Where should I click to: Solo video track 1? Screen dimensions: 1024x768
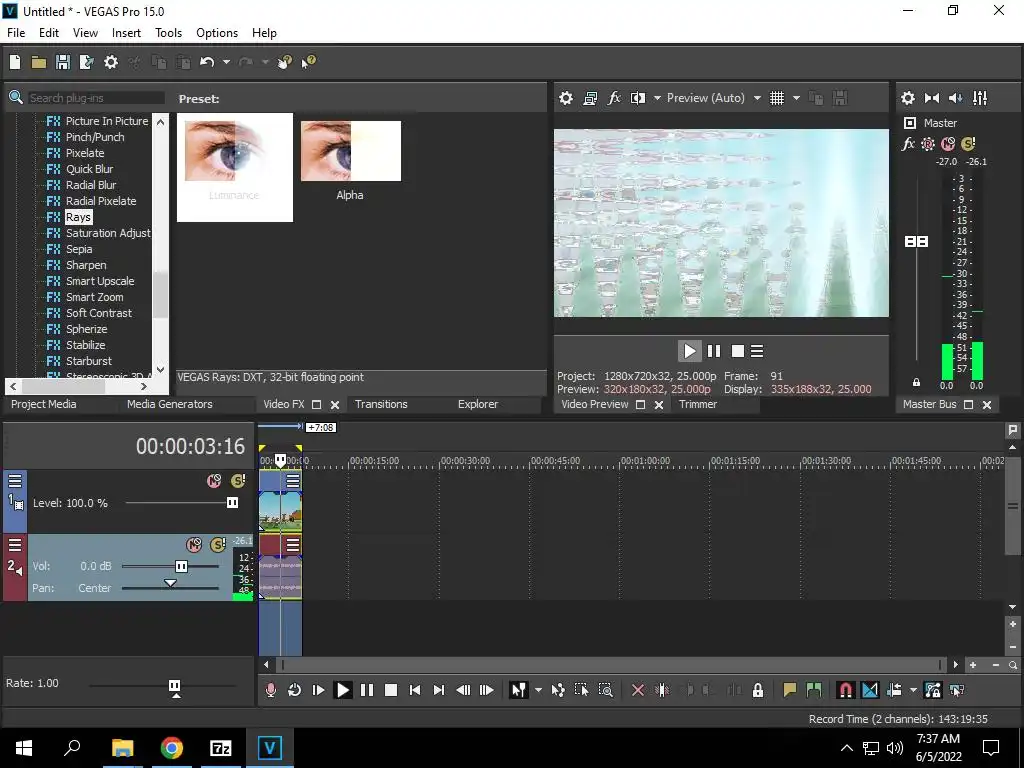coord(238,481)
